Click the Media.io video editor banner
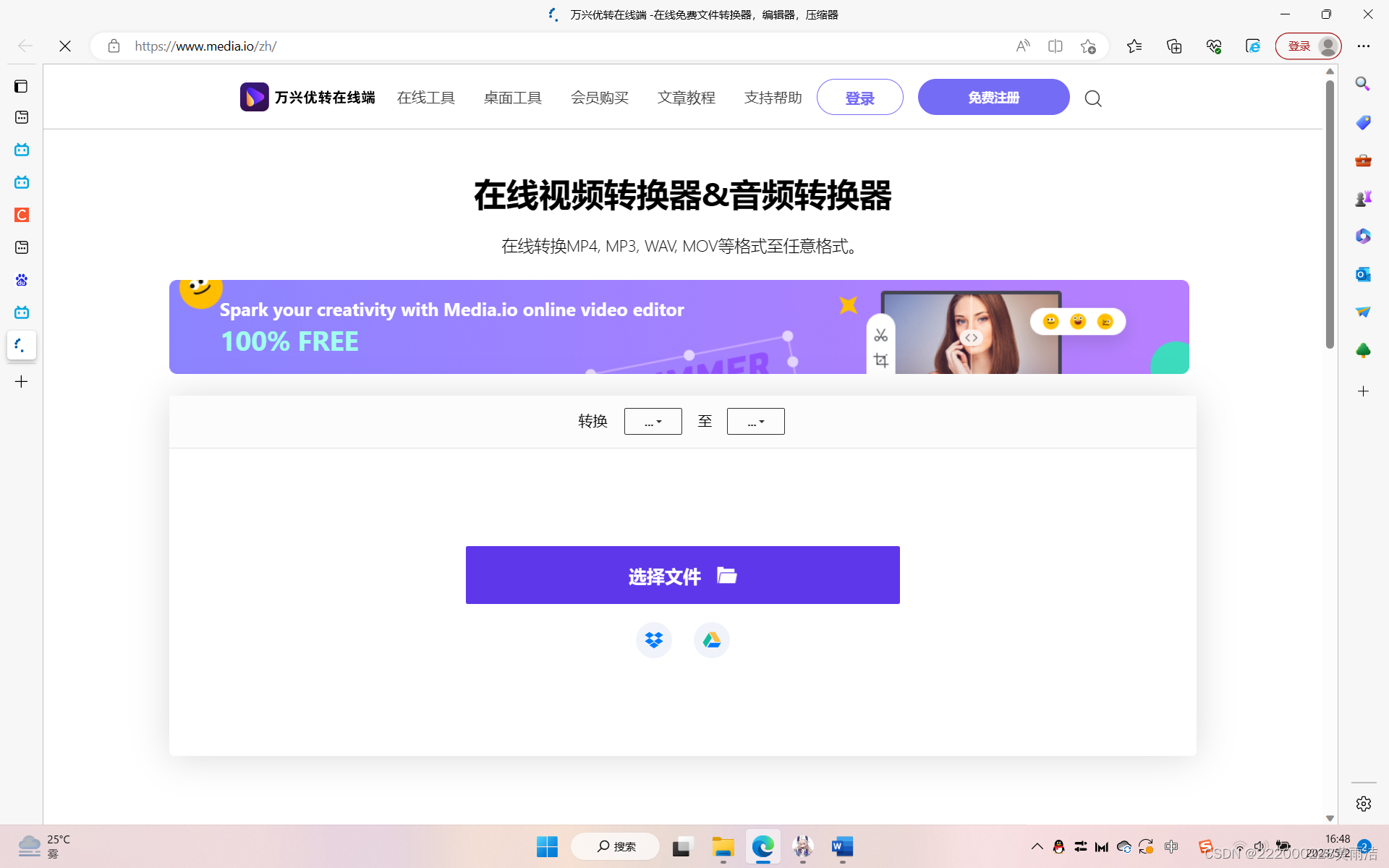 (x=679, y=327)
